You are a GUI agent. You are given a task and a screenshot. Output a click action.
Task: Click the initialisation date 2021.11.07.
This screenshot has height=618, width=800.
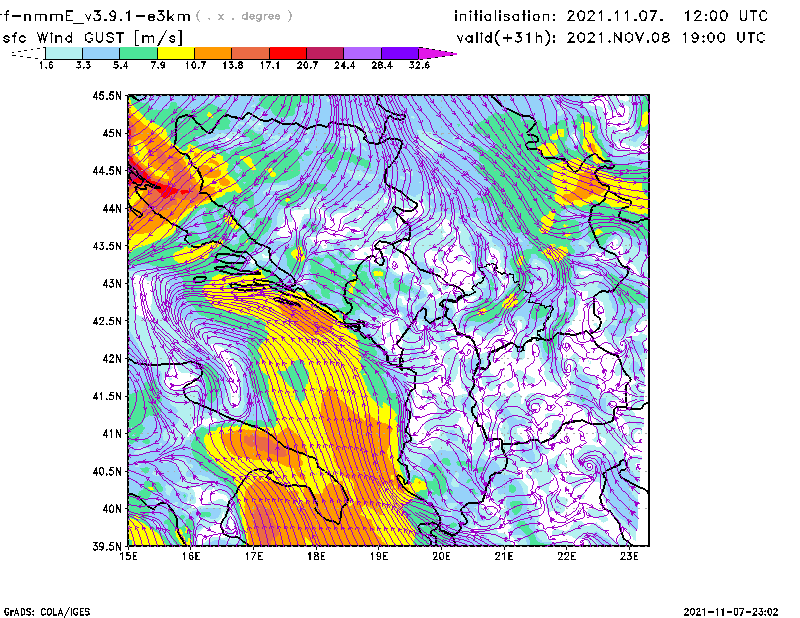coord(615,16)
